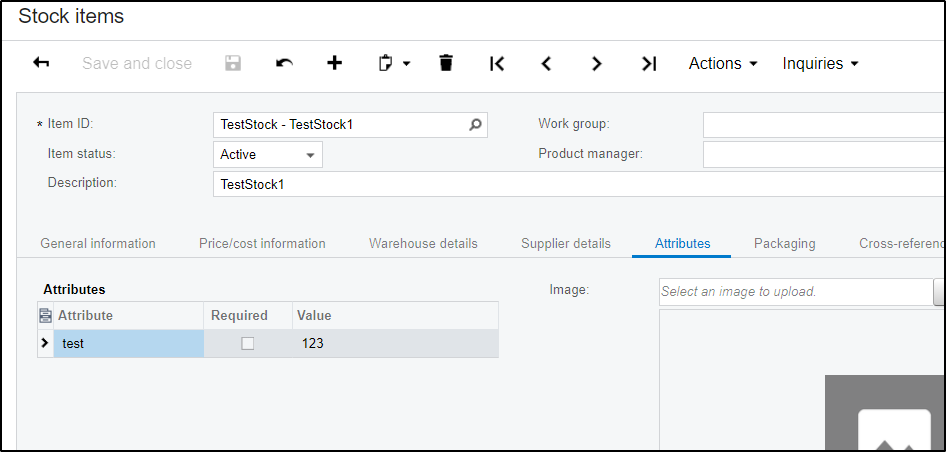Open the Inquiries menu
The width and height of the screenshot is (946, 452).
pyautogui.click(x=821, y=63)
